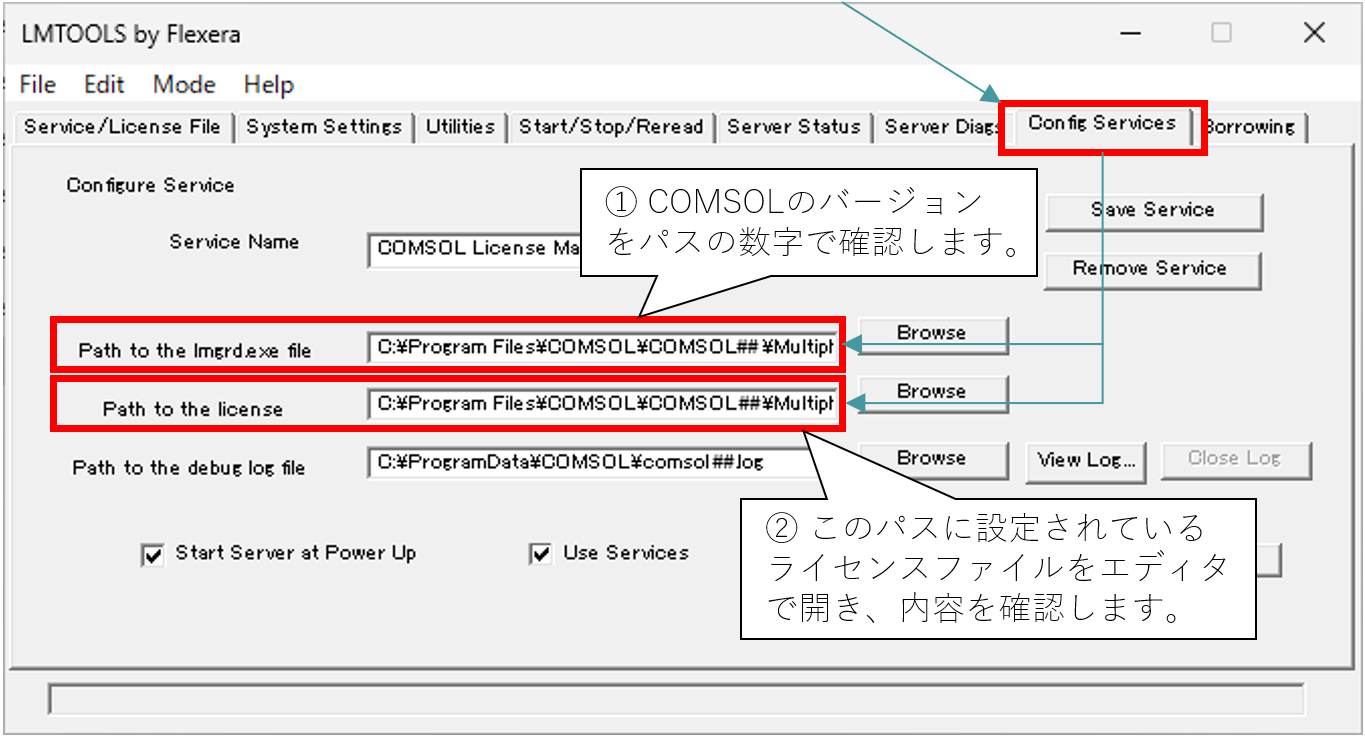Click the View Log button
The height and width of the screenshot is (737, 1365).
pyautogui.click(x=1086, y=460)
